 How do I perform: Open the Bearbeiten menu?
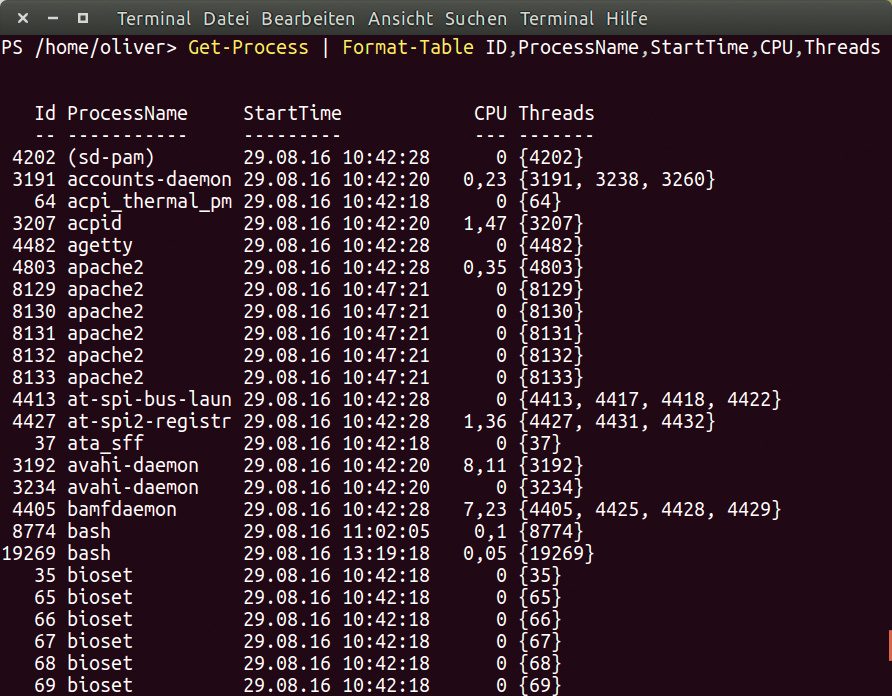pos(308,19)
